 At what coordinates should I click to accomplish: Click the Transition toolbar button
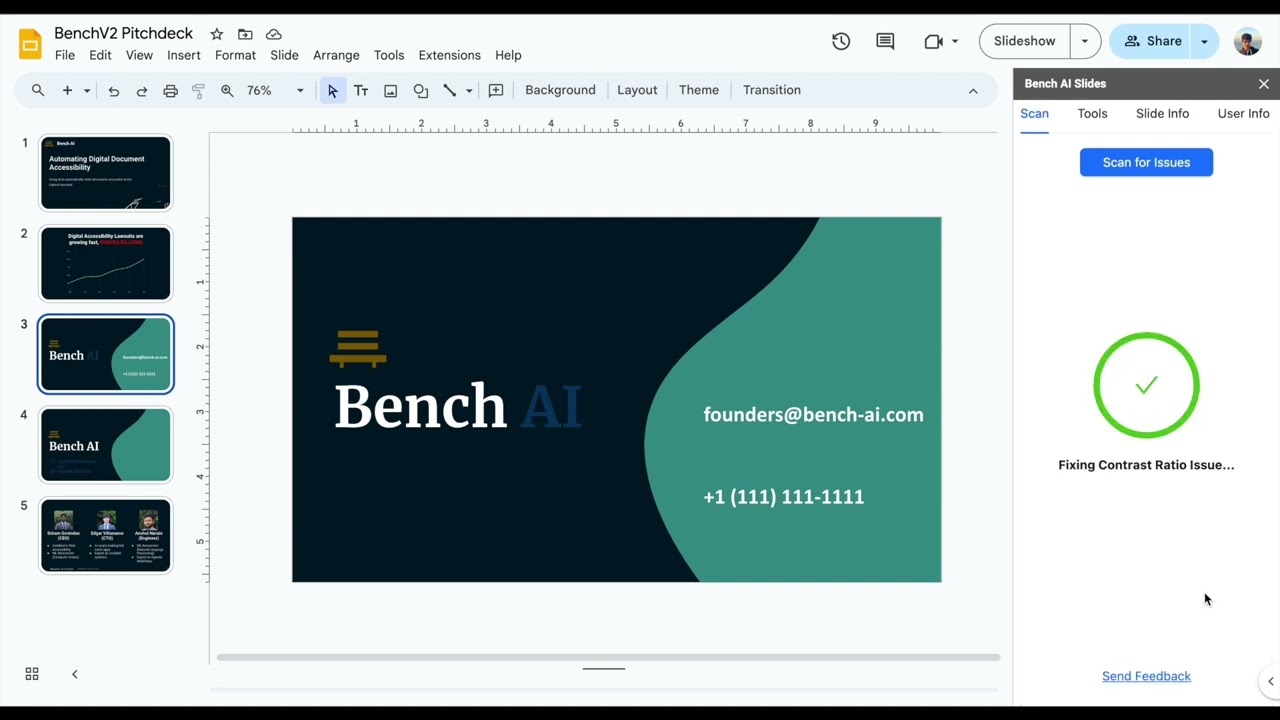click(772, 90)
